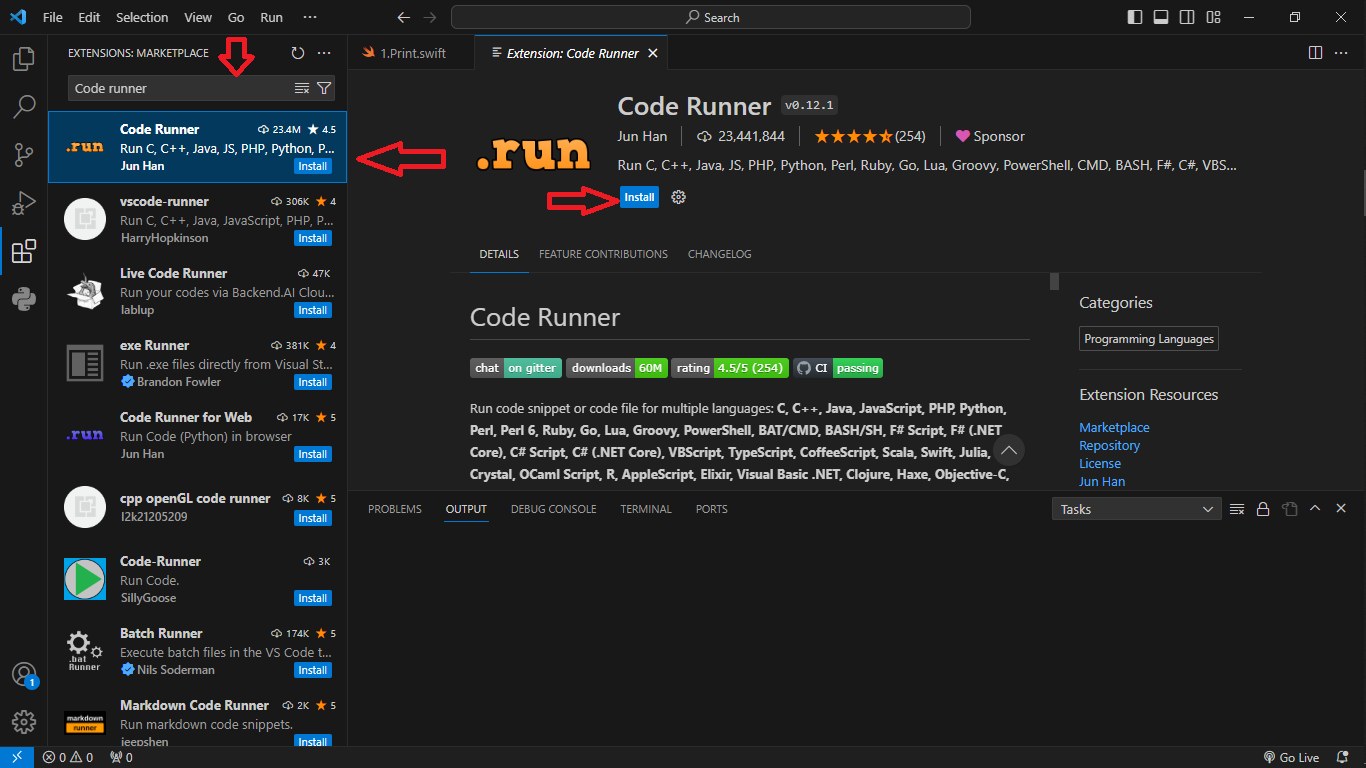Screen dimensions: 1366x768
Task: Install the Code Runner extension
Action: [639, 197]
